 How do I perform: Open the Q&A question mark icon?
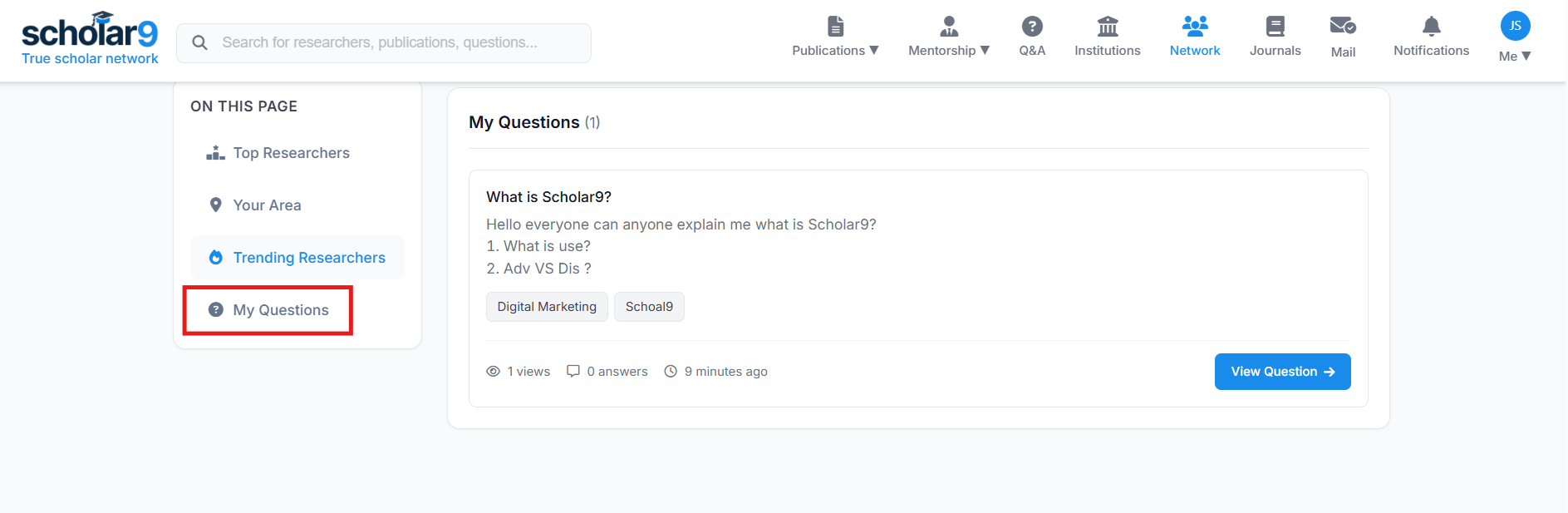1032,27
